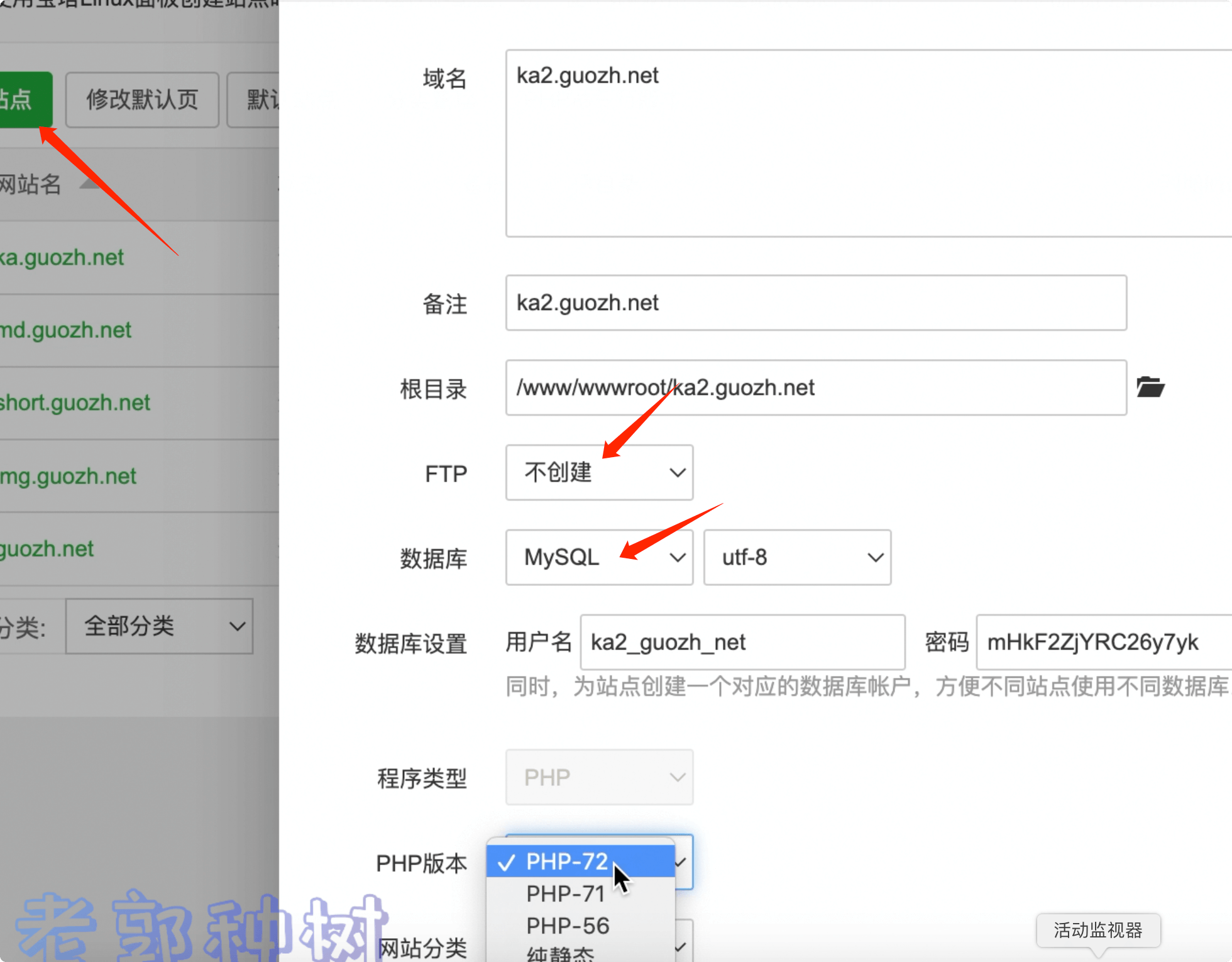
Task: Click the sort arrow beside 网站名
Action: point(89,184)
